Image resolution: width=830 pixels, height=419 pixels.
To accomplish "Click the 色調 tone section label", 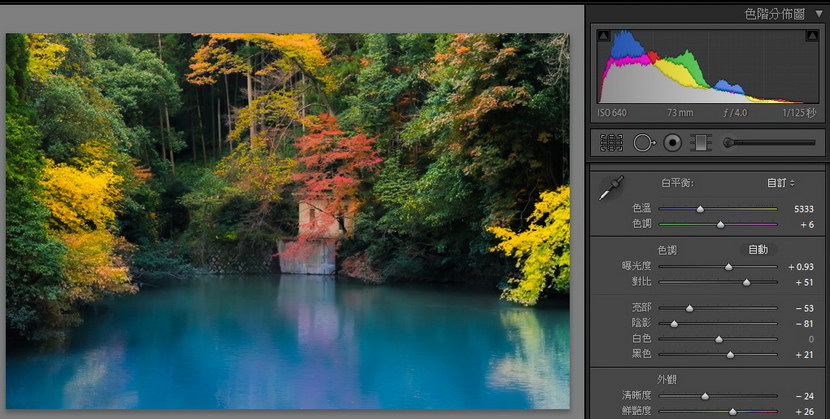I will (667, 250).
